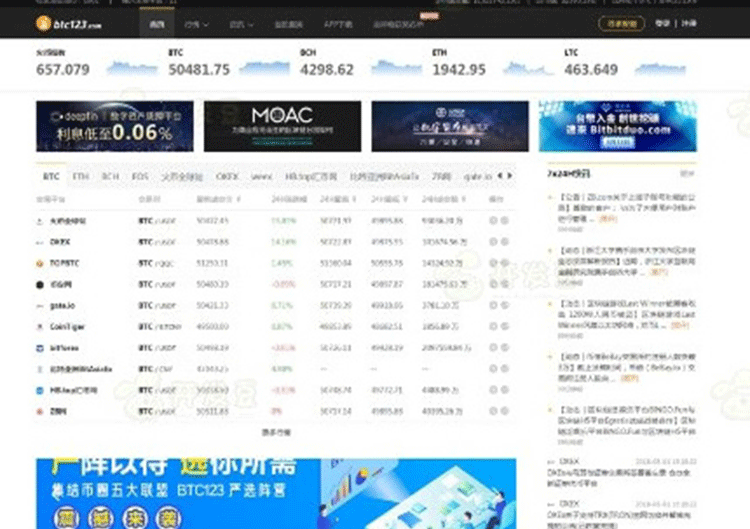Select the BCH tab above the market table
Image resolution: width=750 pixels, height=529 pixels.
tap(110, 176)
